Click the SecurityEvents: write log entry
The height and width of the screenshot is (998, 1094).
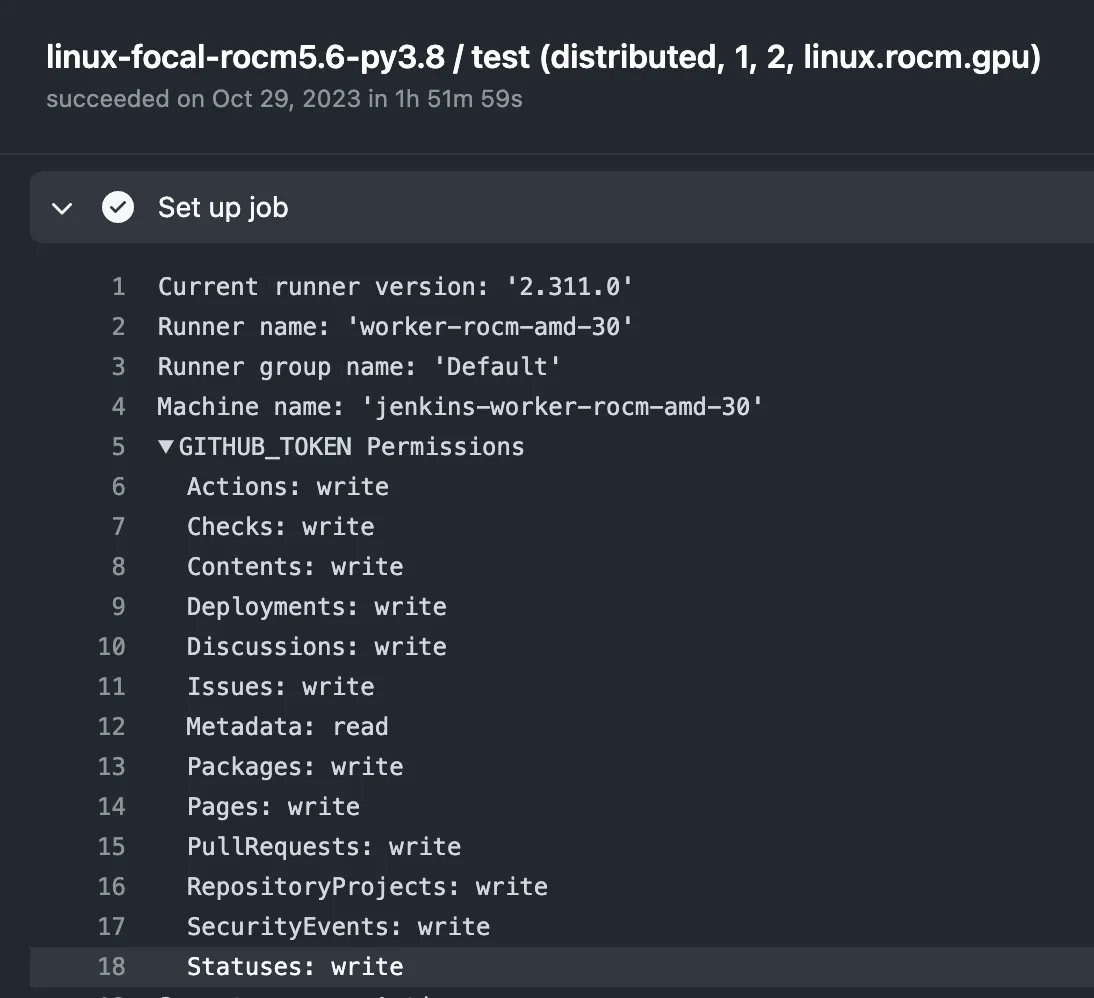(338, 927)
